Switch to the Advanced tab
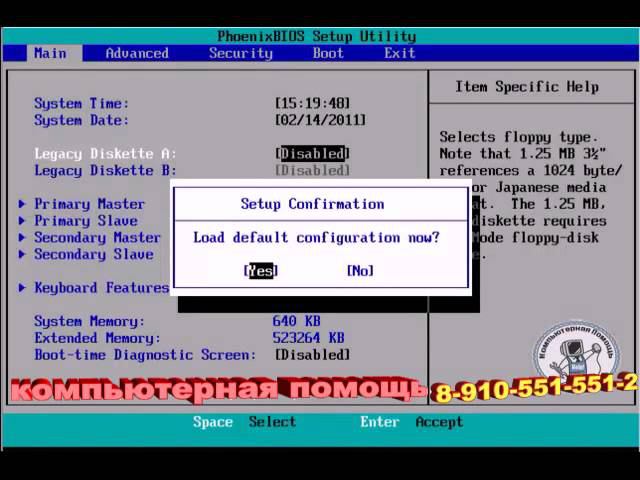Viewport: 640px width, 480px height. [137, 53]
